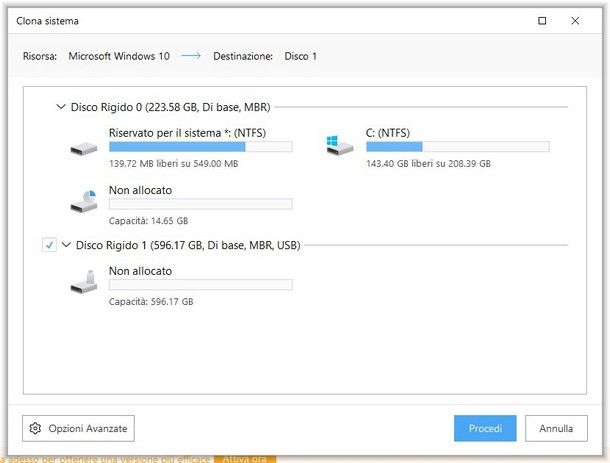Click the 'Disco 1' destination text
Viewport: 610px width, 463px height.
(x=301, y=56)
